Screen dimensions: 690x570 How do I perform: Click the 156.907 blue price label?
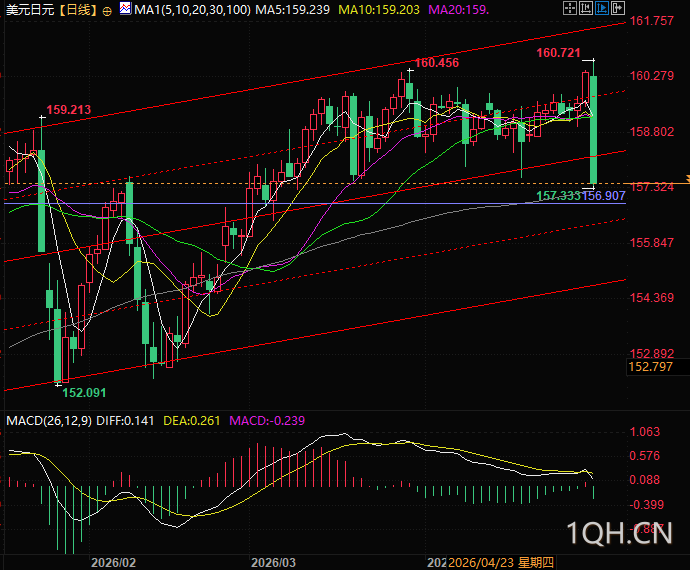pyautogui.click(x=604, y=196)
